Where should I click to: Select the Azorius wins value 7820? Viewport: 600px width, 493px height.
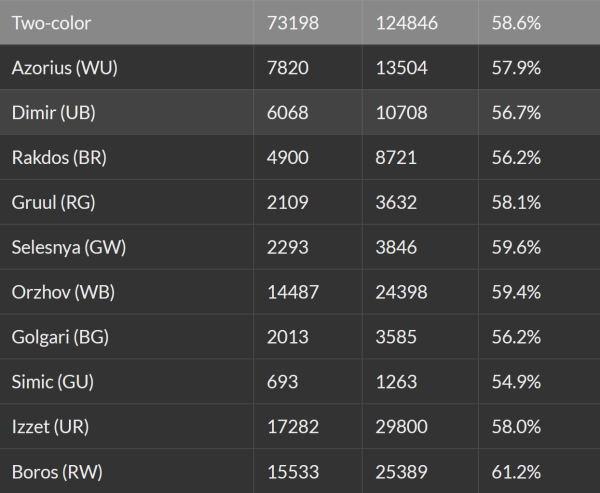tap(288, 66)
